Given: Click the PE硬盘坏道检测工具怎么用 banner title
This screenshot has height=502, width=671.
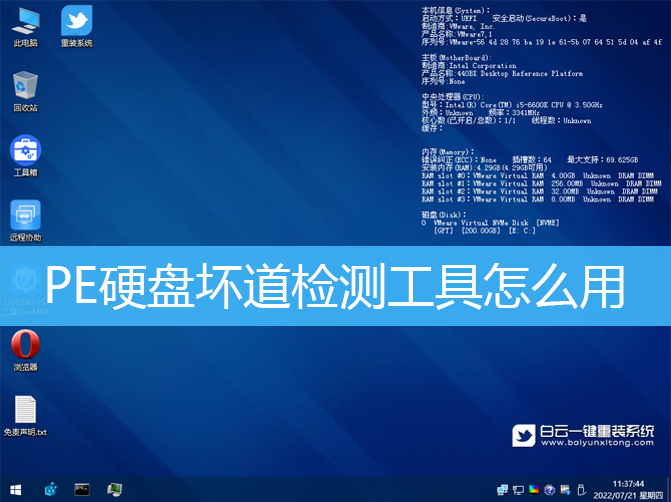Looking at the screenshot, I should [x=335, y=285].
